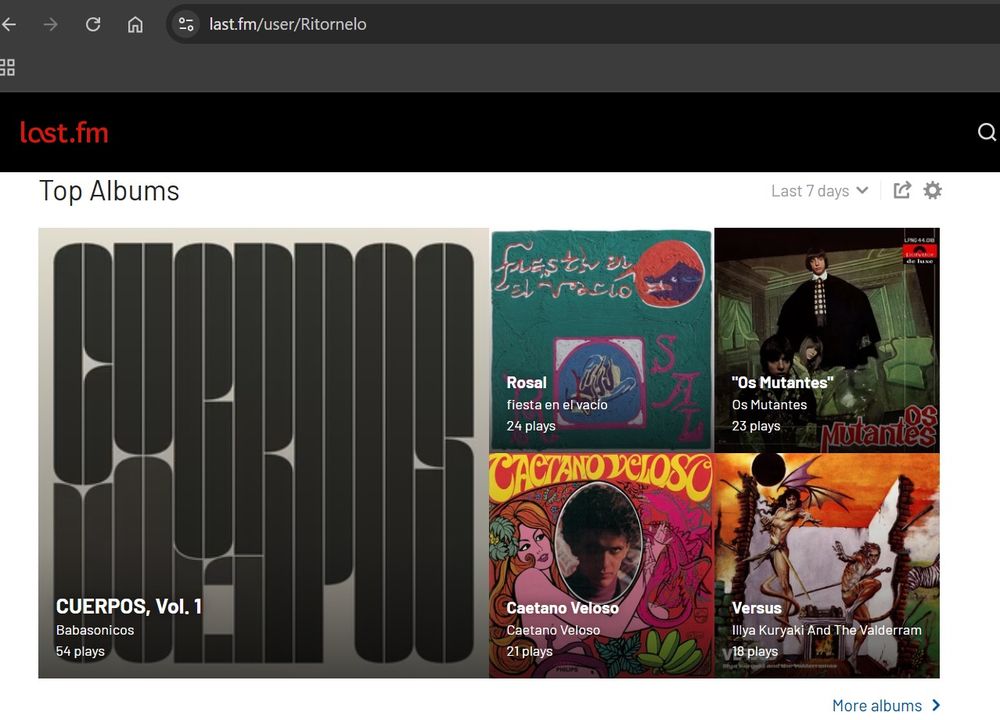This screenshot has height=720, width=1000.
Task: Click the CUERPOS, Vol. 1 album title
Action: [129, 606]
